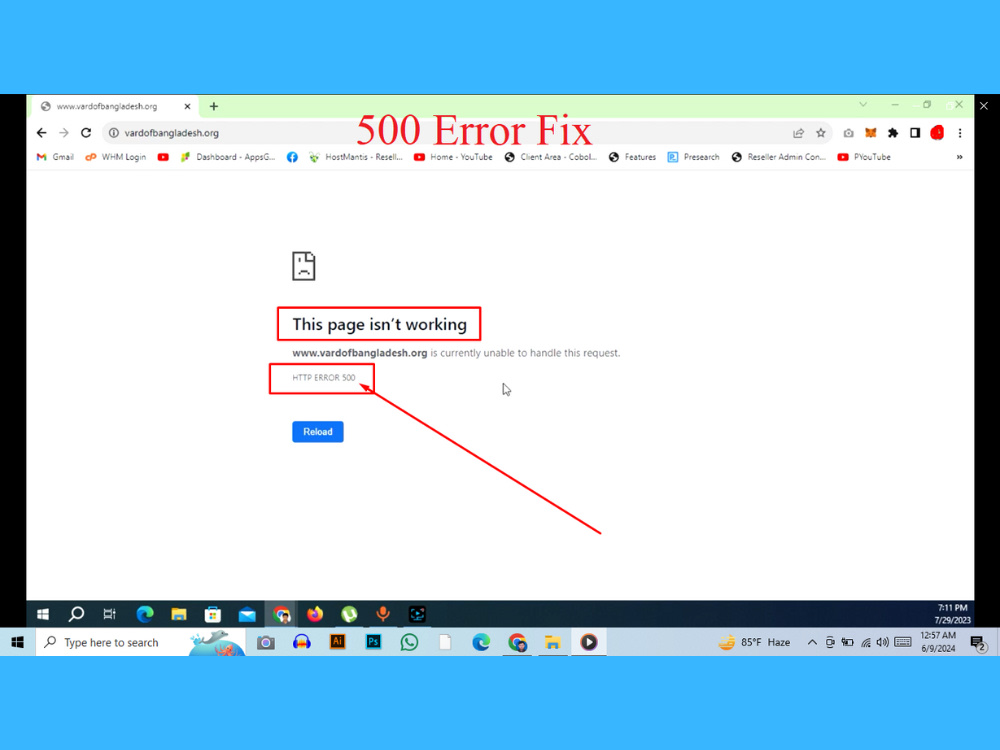Click the share page icon in address bar
1000x750 pixels.
pos(798,133)
